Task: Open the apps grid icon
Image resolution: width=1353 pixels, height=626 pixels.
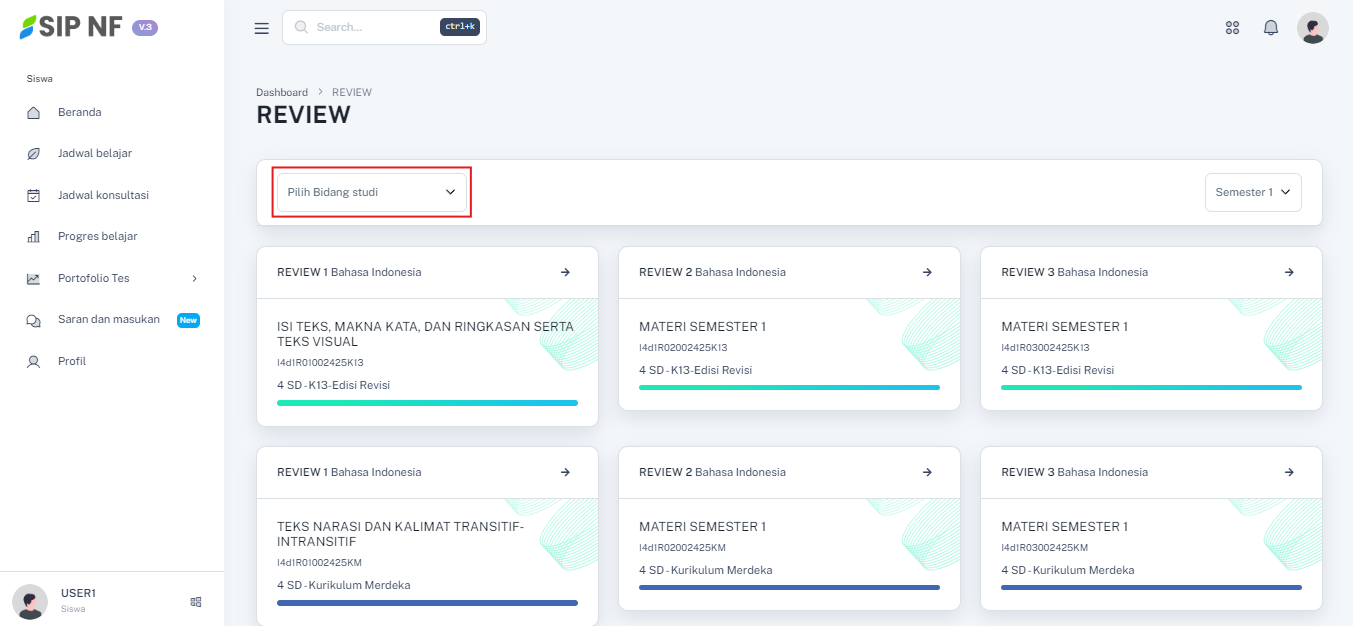Action: click(x=1232, y=28)
